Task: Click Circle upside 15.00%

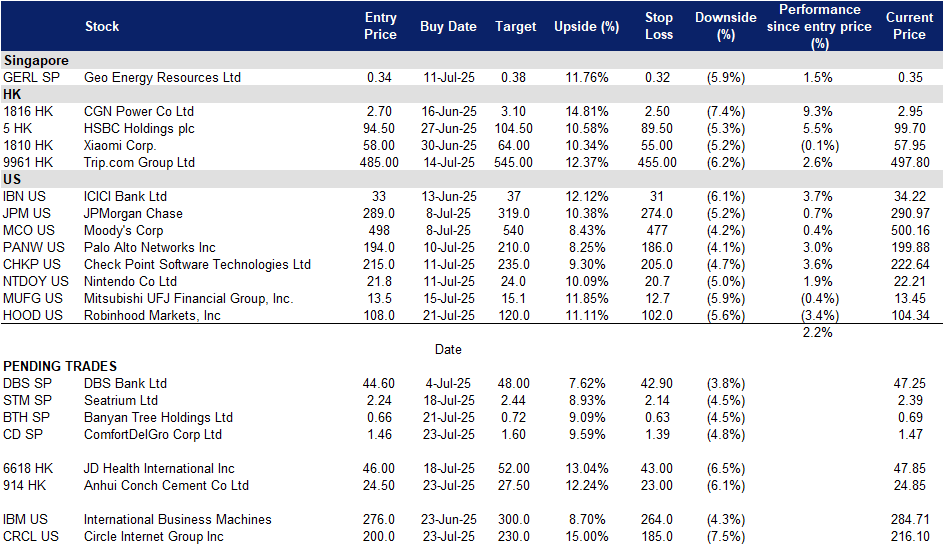Action: [x=586, y=537]
